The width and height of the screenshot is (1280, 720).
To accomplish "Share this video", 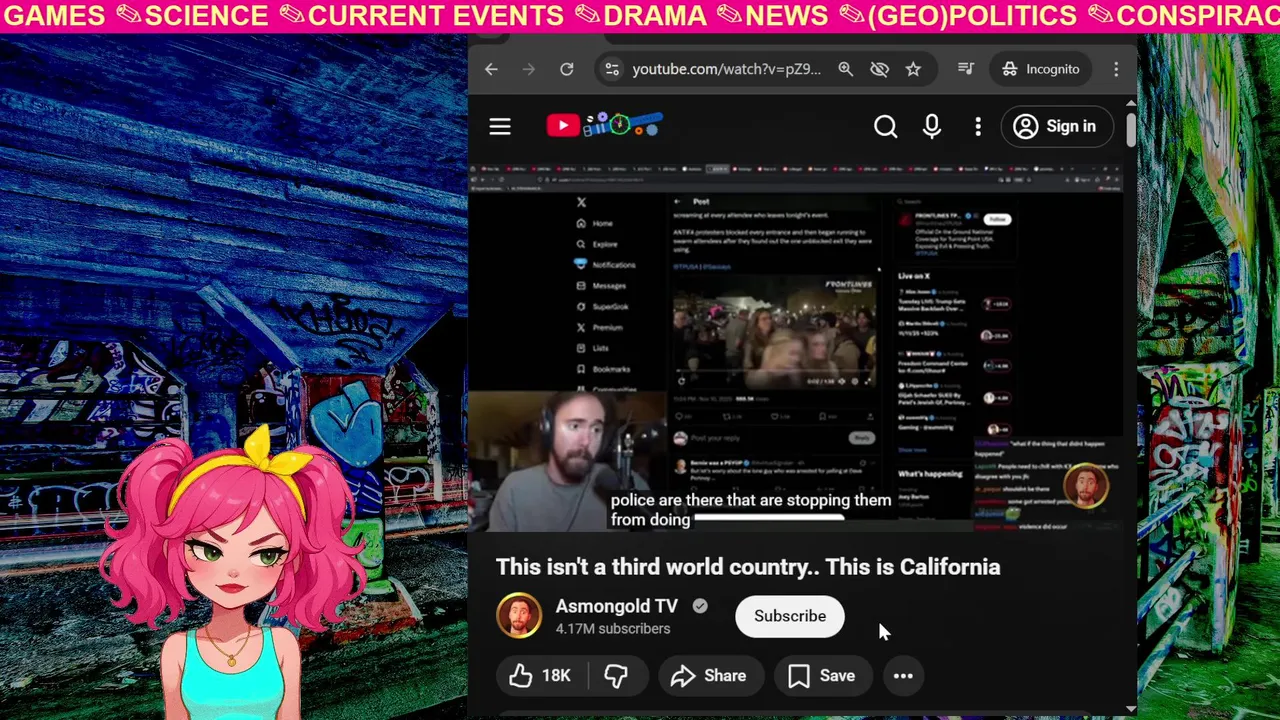I will pyautogui.click(x=709, y=676).
